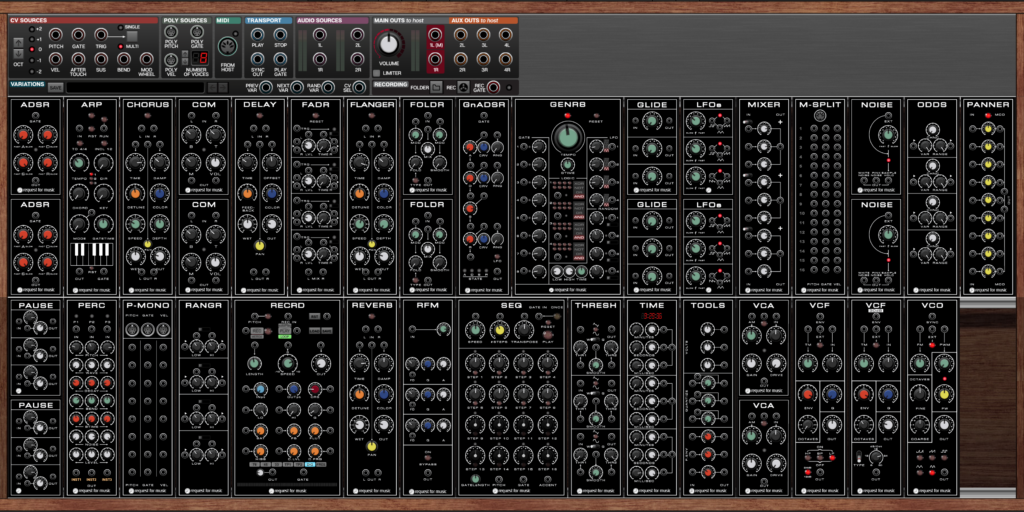Click the NEXT VAR jack
This screenshot has height=512, width=1024.
296,87
